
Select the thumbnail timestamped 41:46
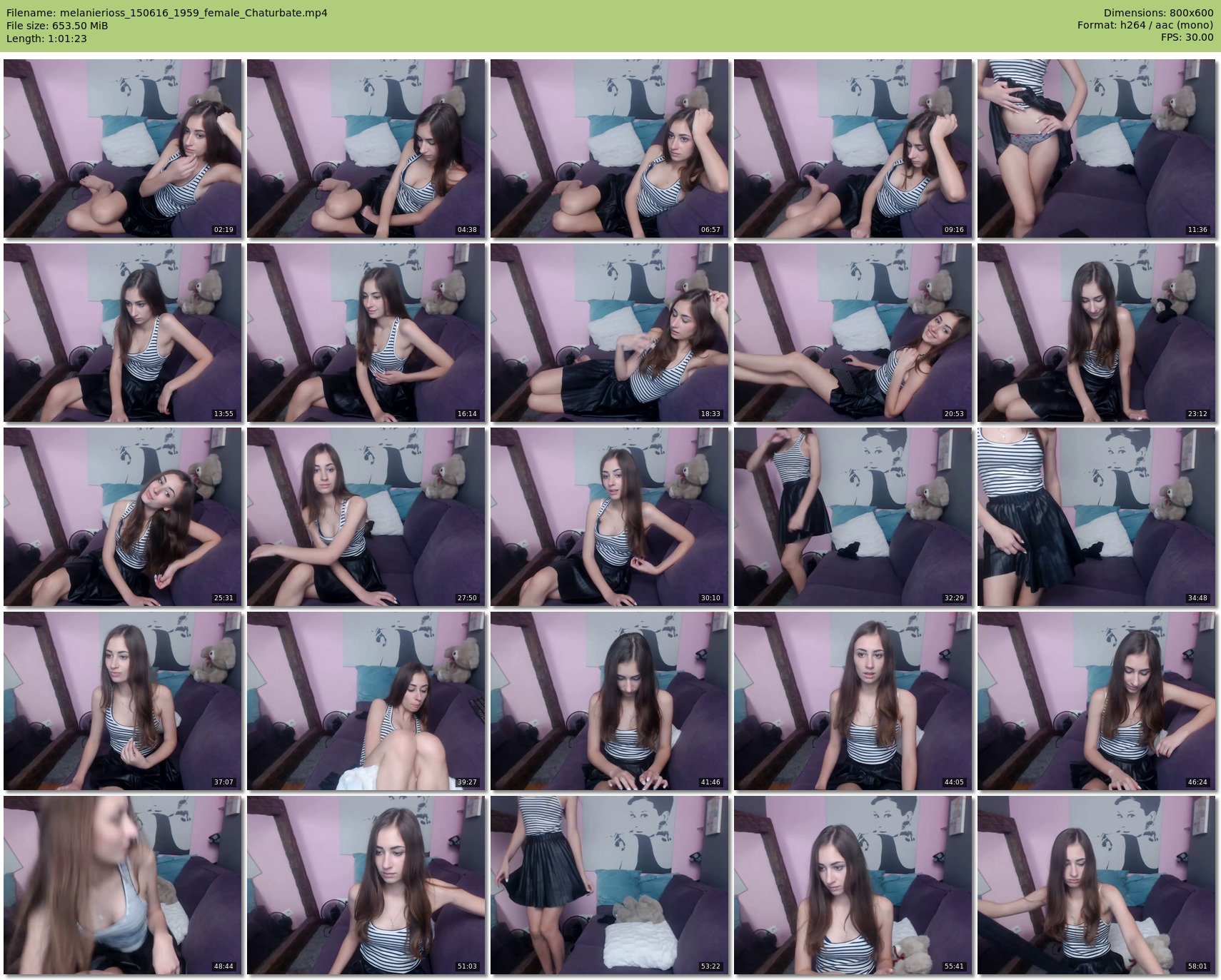pos(609,701)
